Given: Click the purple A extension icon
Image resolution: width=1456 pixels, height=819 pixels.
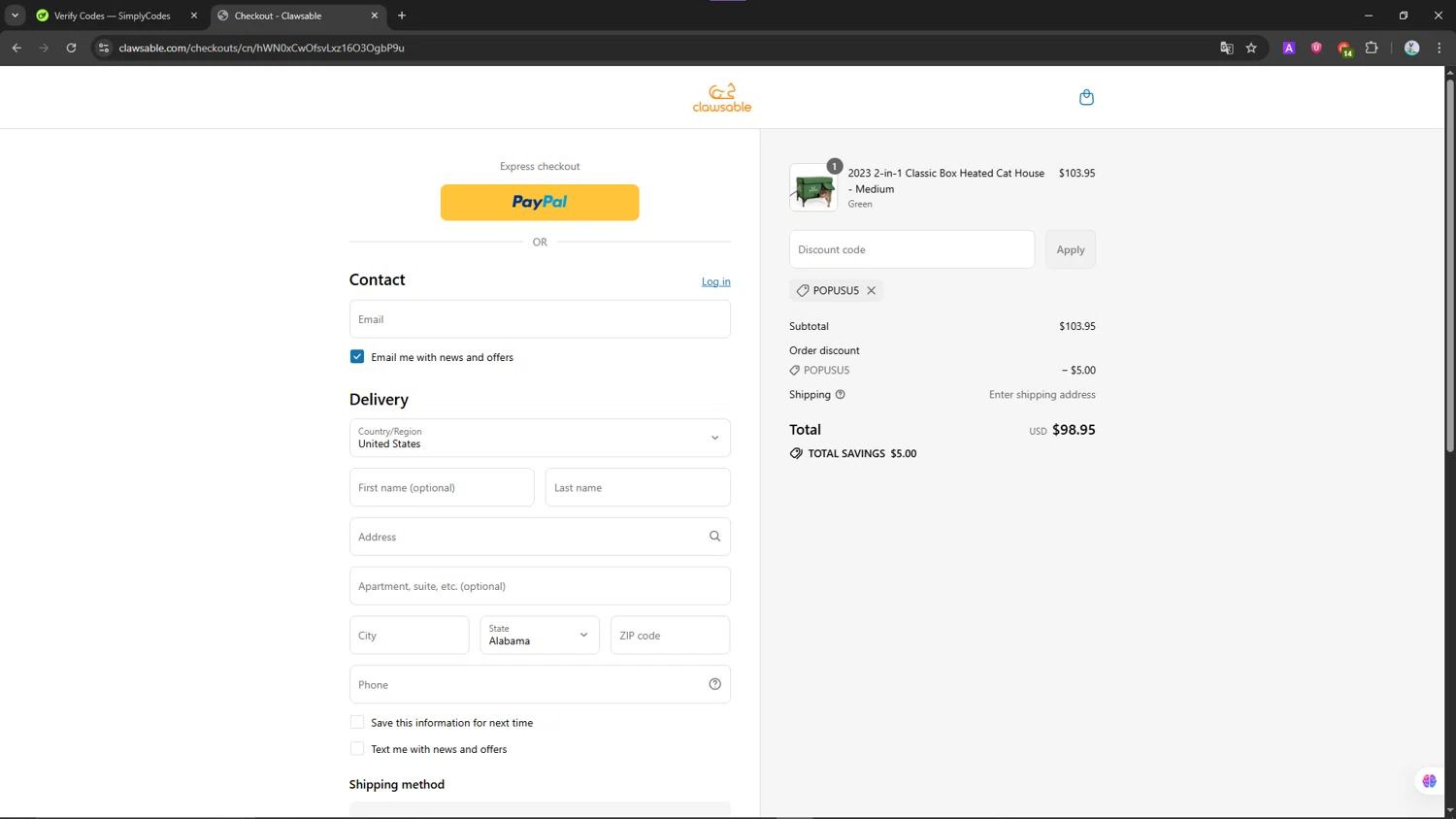Looking at the screenshot, I should point(1289,48).
